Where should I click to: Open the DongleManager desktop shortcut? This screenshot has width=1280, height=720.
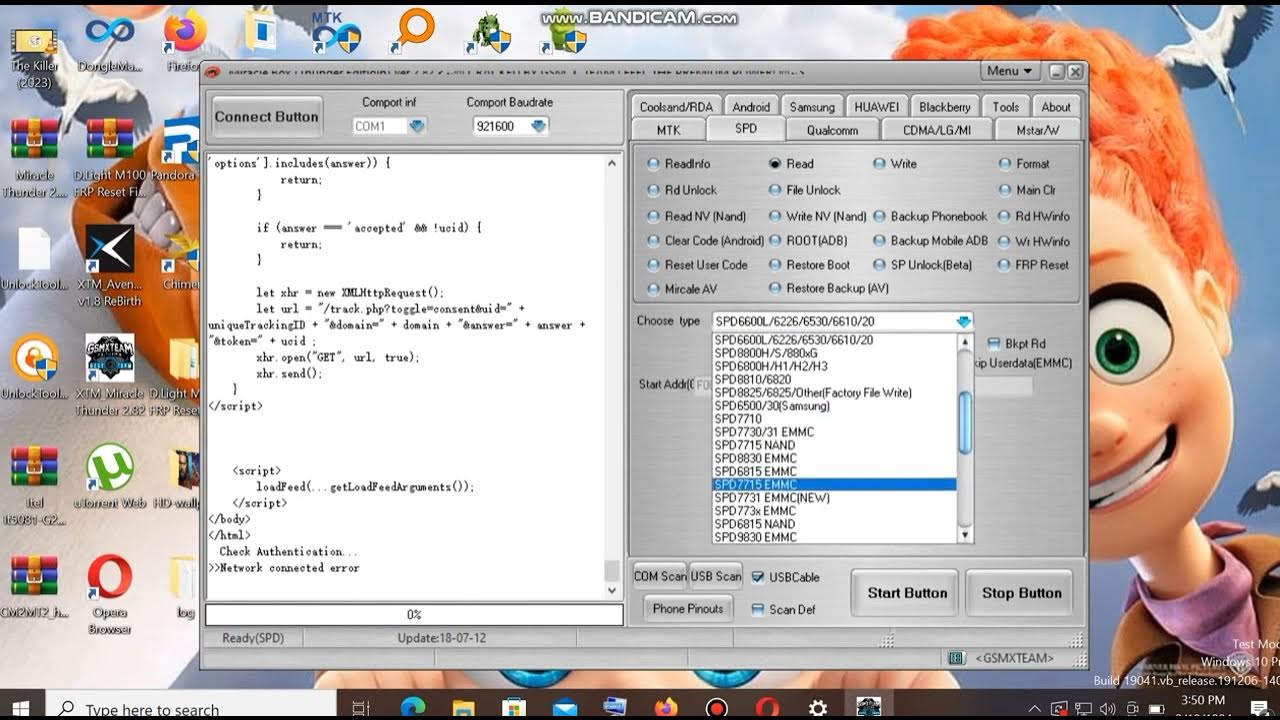(109, 33)
